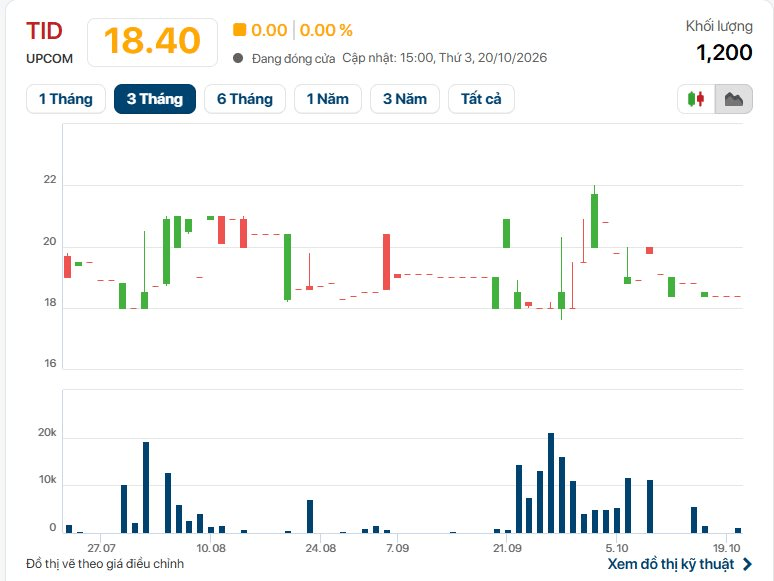This screenshot has width=774, height=581.
Task: Click the 18 price axis label
Action: [50, 303]
